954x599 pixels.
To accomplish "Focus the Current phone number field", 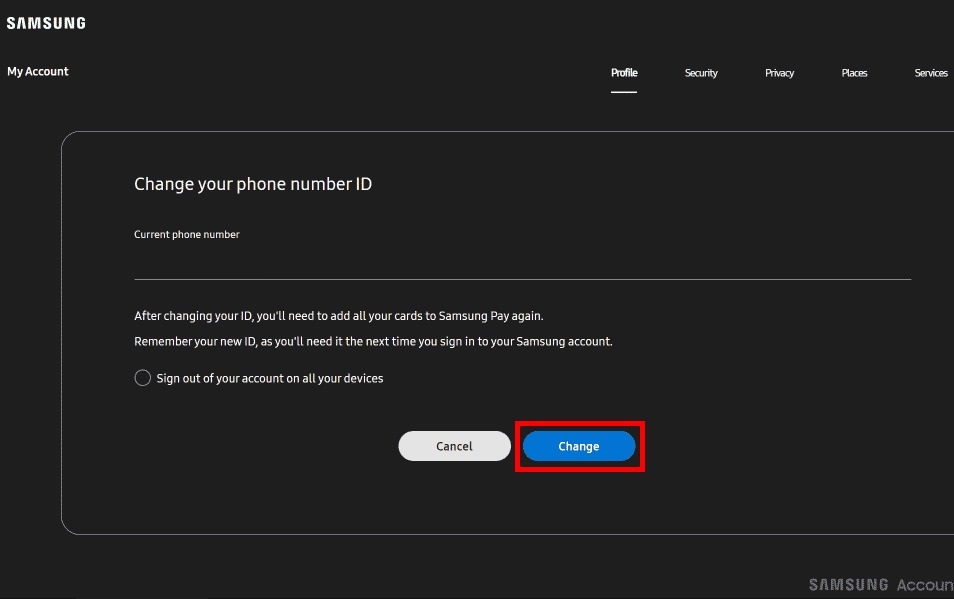I will tap(523, 262).
